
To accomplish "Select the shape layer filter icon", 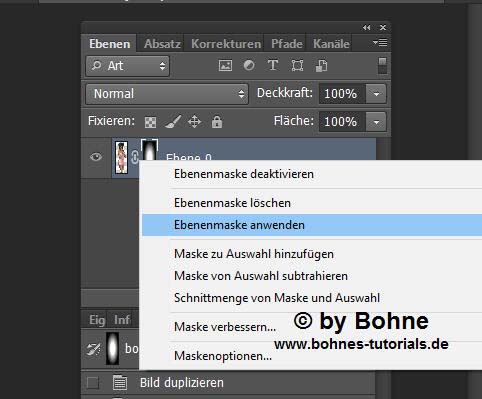I will click(297, 66).
